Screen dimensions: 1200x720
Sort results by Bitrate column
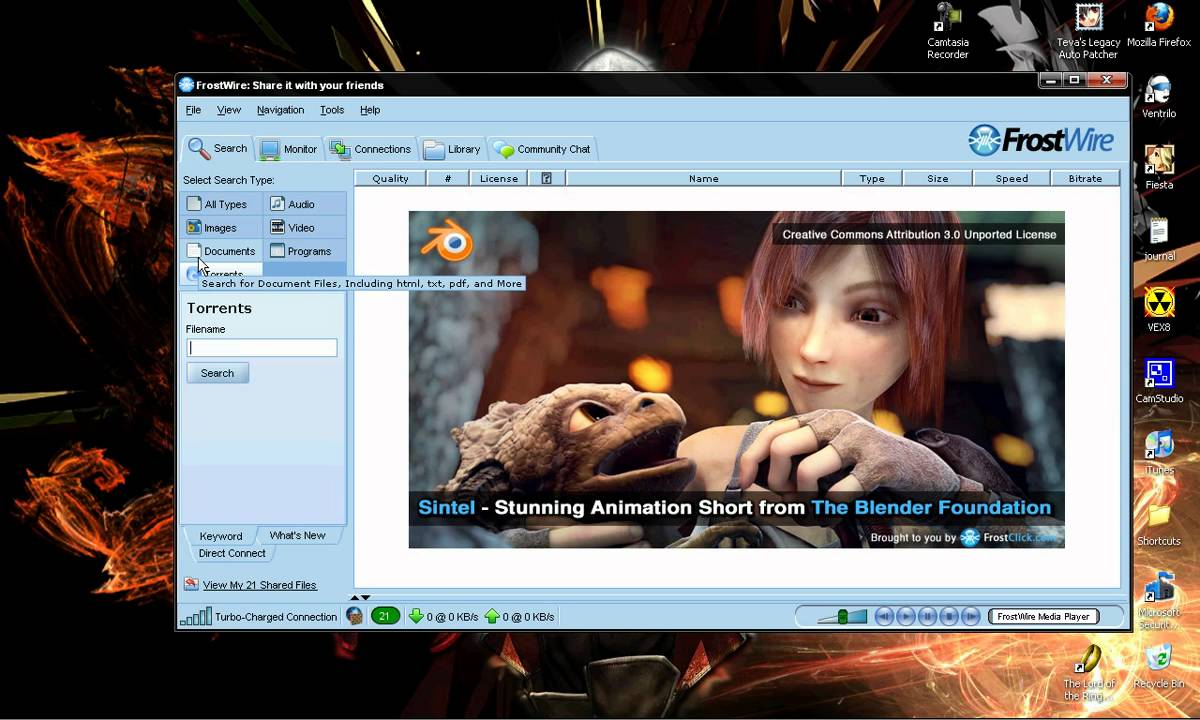point(1085,178)
